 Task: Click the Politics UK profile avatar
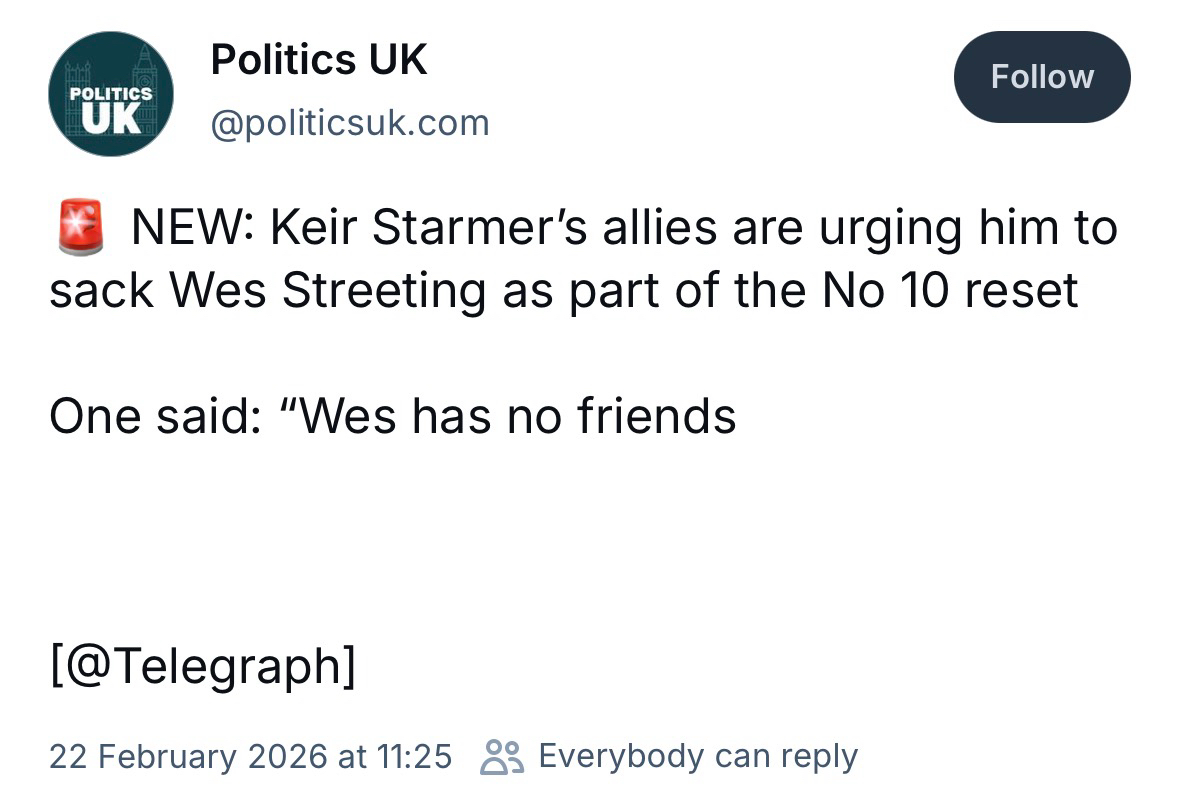pyautogui.click(x=111, y=94)
